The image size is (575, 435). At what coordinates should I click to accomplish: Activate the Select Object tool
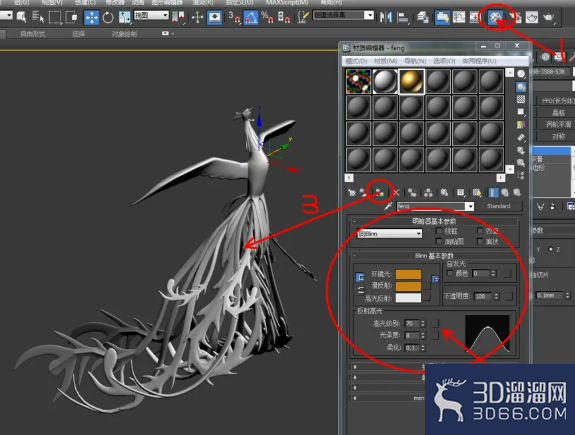[21, 17]
